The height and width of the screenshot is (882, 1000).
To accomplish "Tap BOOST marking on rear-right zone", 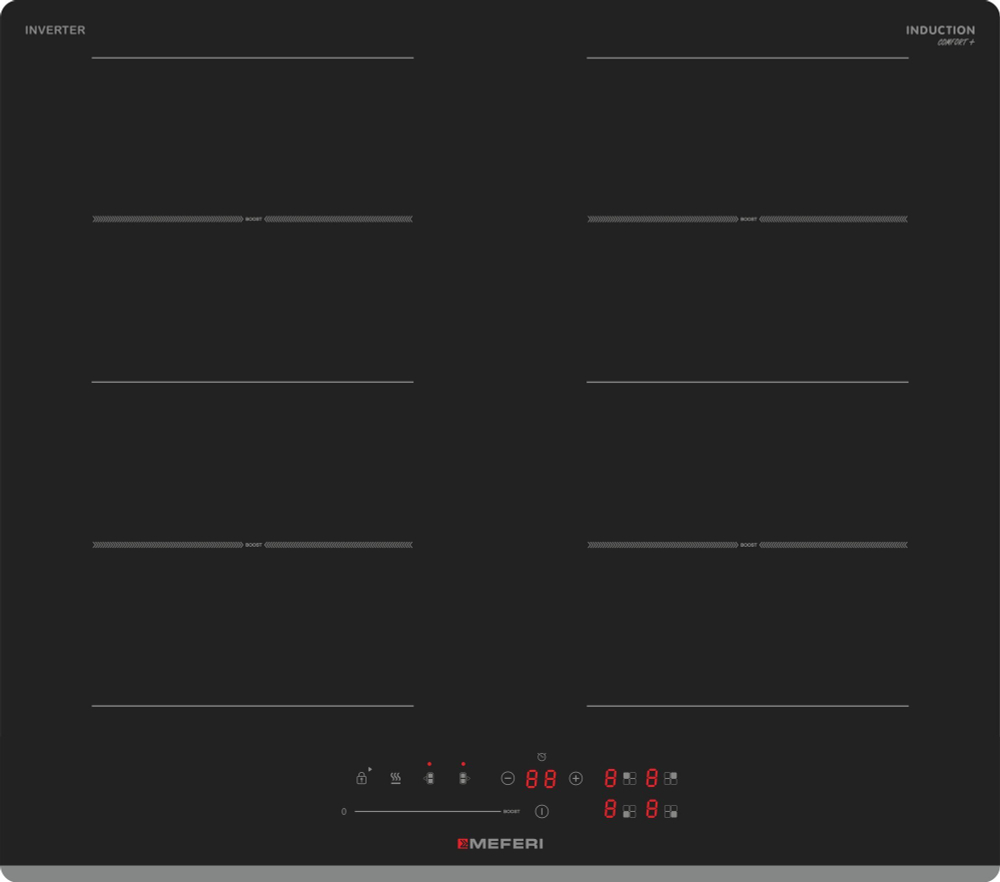I will [749, 219].
